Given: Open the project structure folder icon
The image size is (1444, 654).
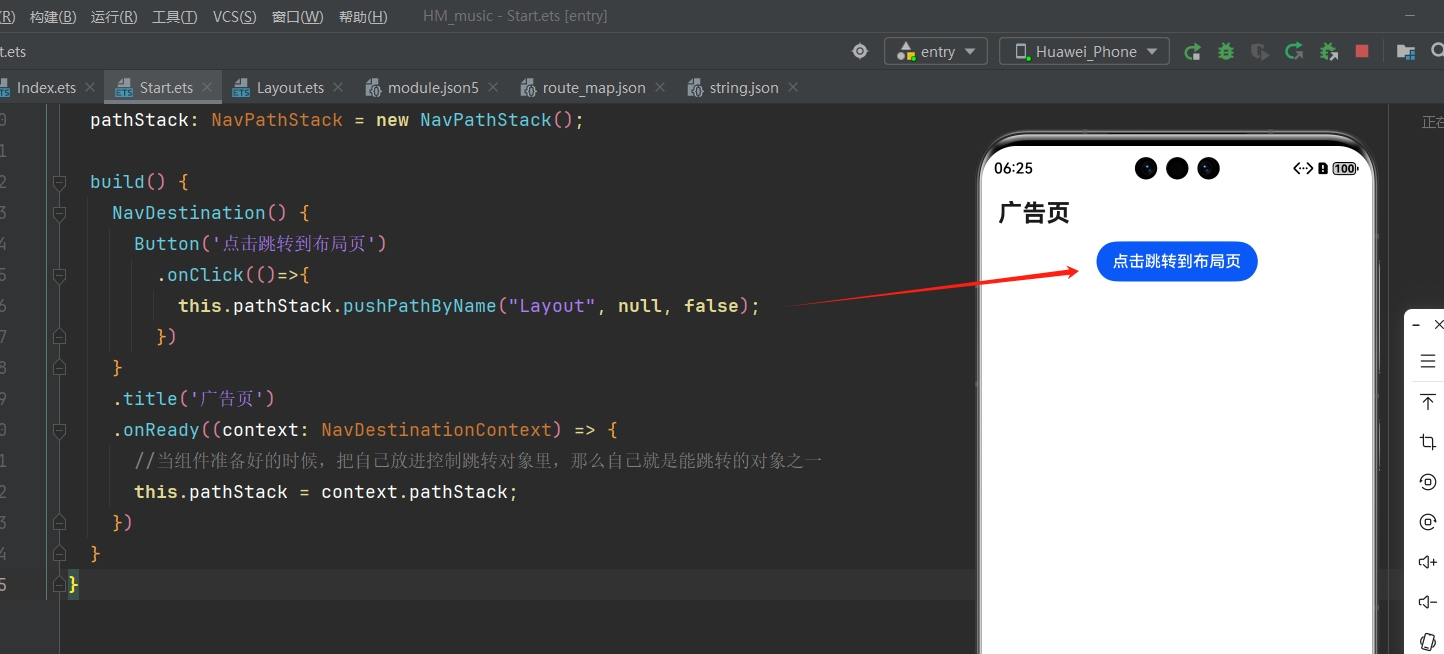Looking at the screenshot, I should click(x=1405, y=52).
